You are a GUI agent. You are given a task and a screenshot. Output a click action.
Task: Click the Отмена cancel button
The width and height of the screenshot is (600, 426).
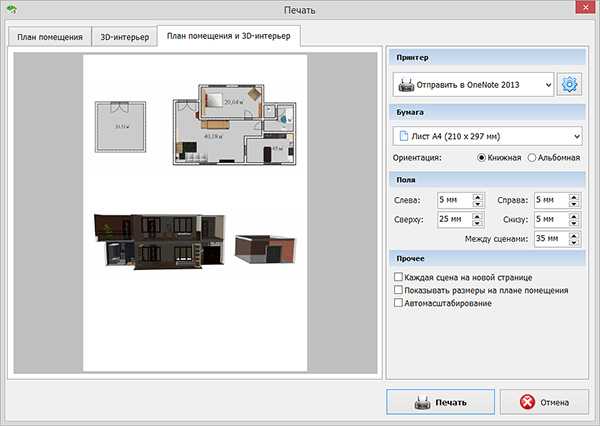pyautogui.click(x=544, y=402)
